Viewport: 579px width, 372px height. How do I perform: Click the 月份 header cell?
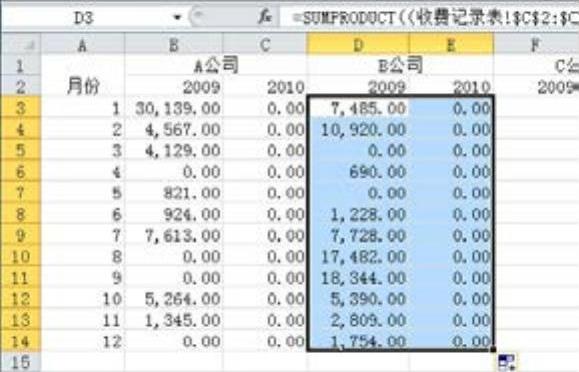coord(83,87)
